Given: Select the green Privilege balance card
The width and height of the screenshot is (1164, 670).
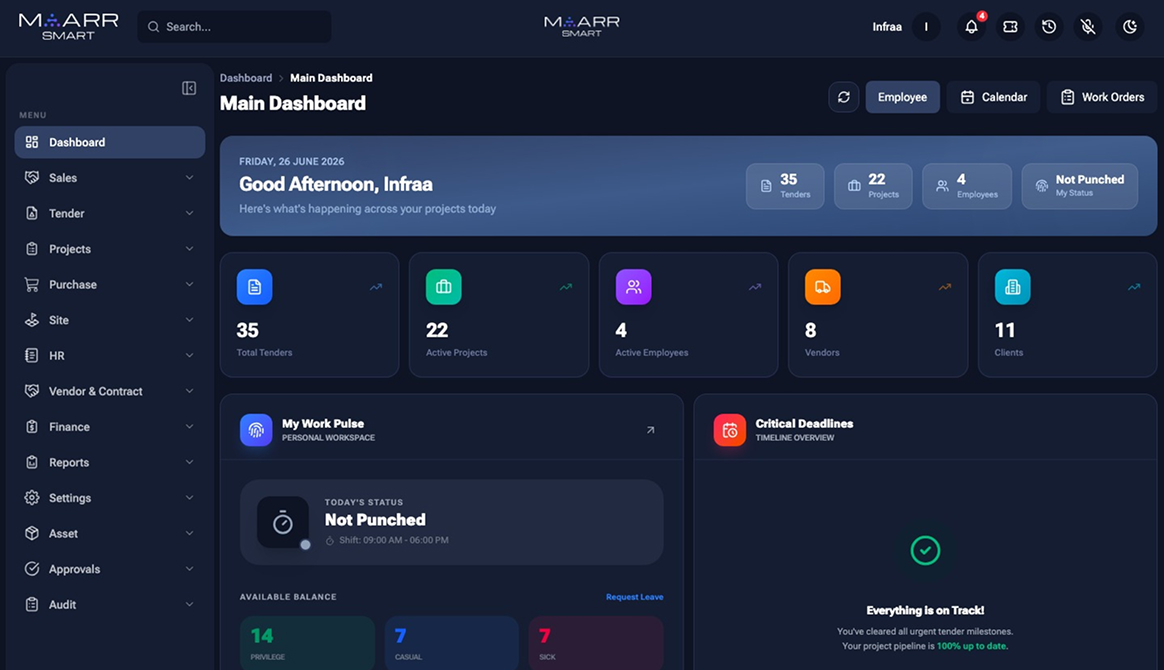Looking at the screenshot, I should pyautogui.click(x=307, y=643).
